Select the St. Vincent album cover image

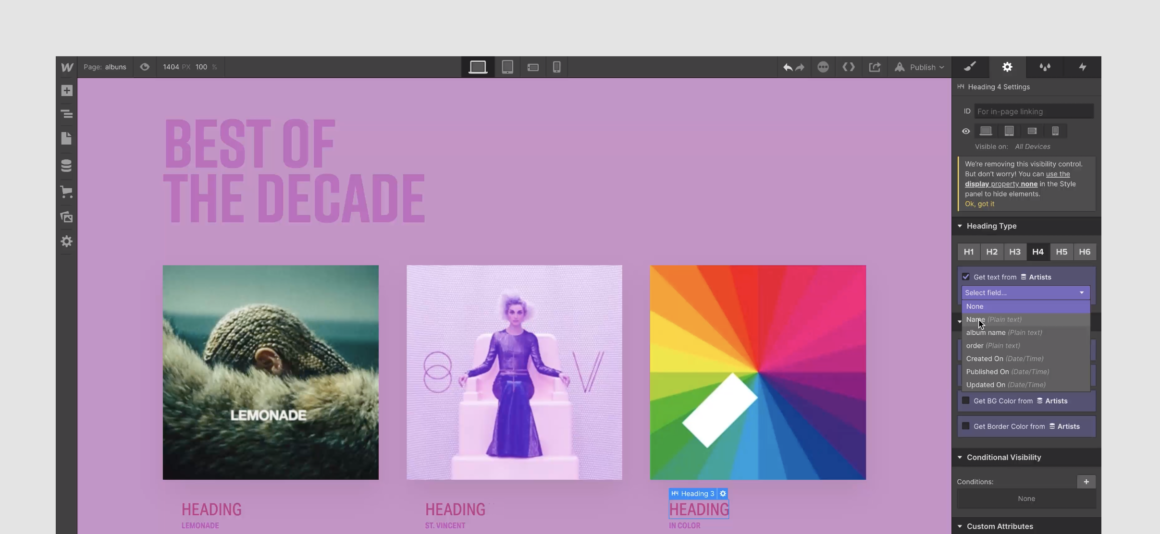[x=514, y=372]
